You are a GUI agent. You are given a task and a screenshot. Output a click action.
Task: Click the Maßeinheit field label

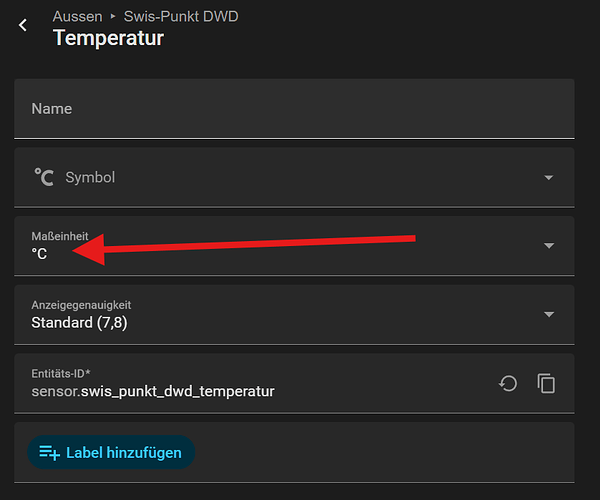click(x=60, y=236)
